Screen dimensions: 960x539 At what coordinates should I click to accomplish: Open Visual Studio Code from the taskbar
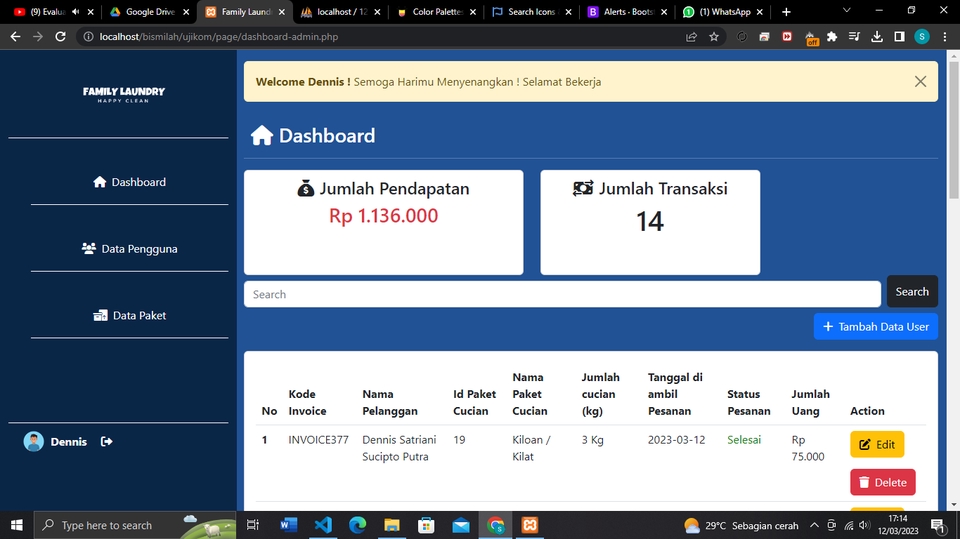[323, 525]
